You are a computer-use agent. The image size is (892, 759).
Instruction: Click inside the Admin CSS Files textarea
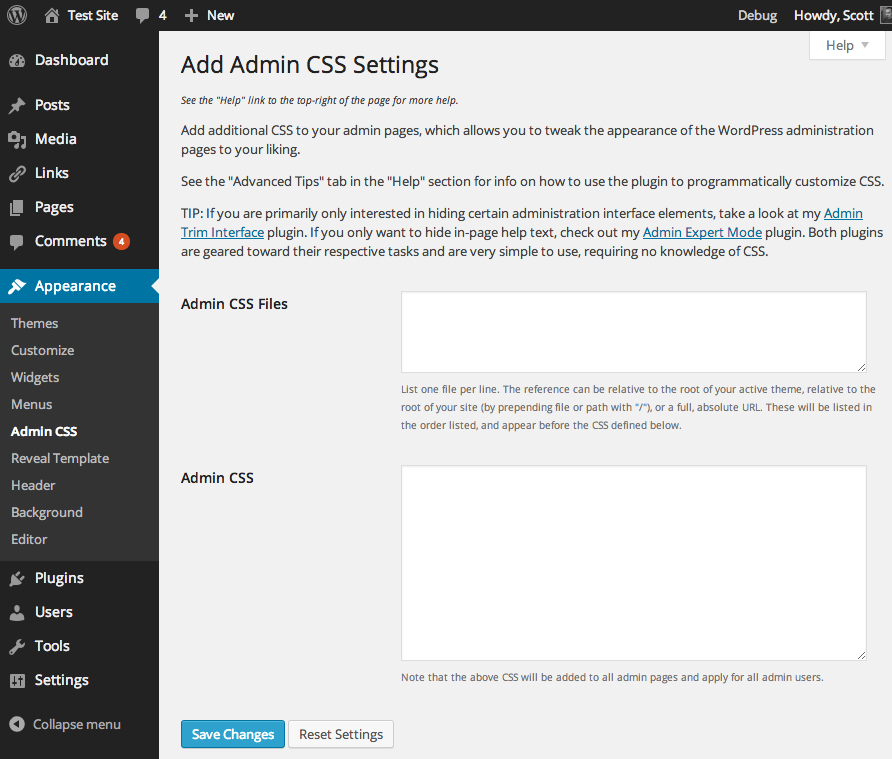click(x=634, y=332)
